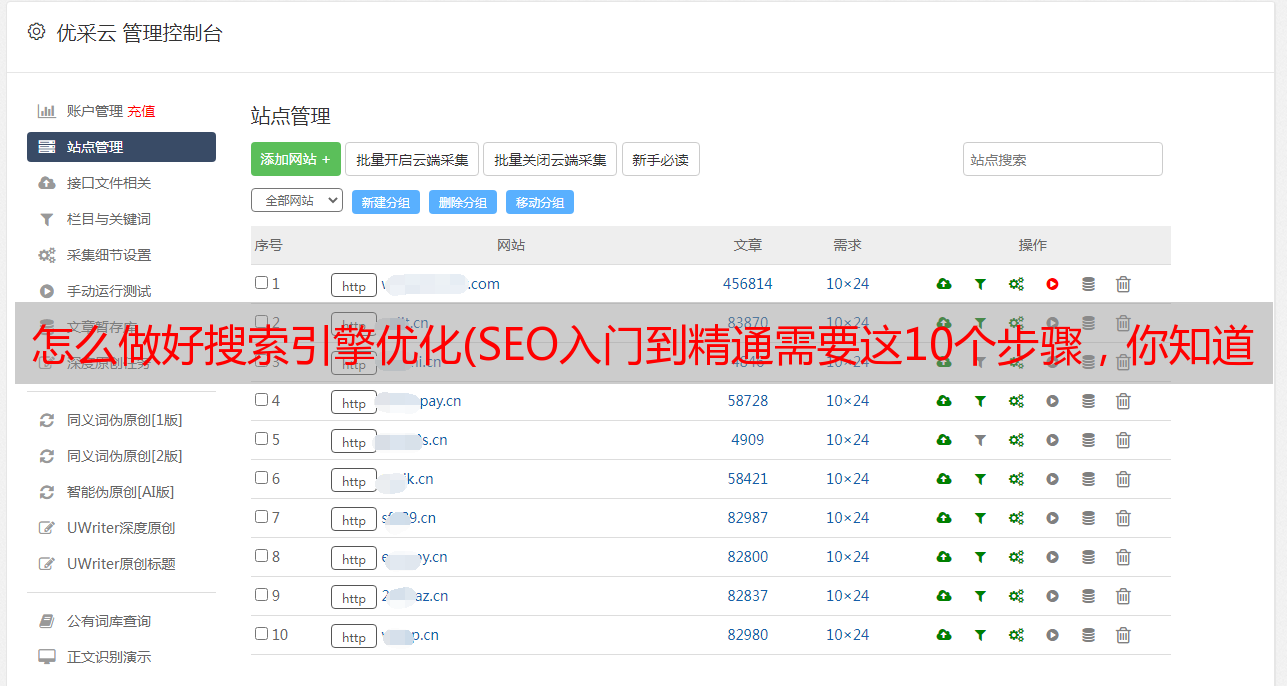Click cloud upload icon in row 8
The width and height of the screenshot is (1287, 686).
point(944,557)
